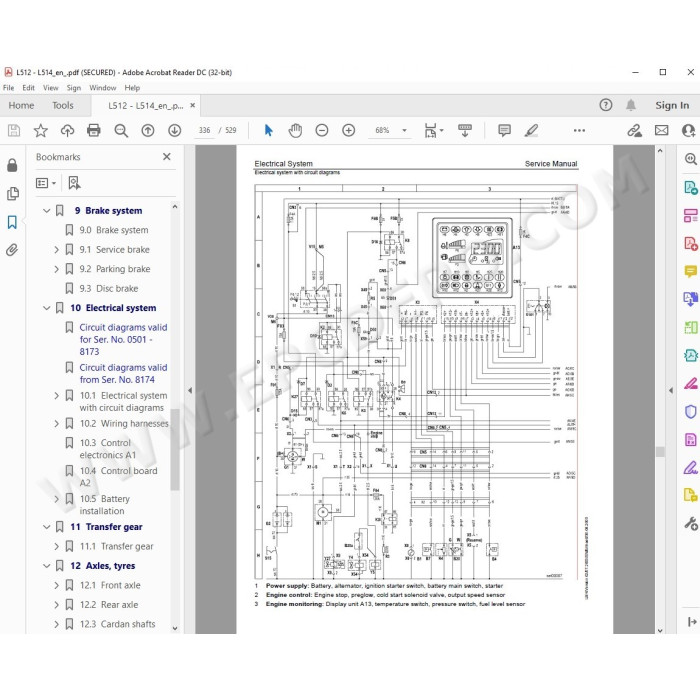Open 10.4 Control board A2 bookmark

point(118,477)
